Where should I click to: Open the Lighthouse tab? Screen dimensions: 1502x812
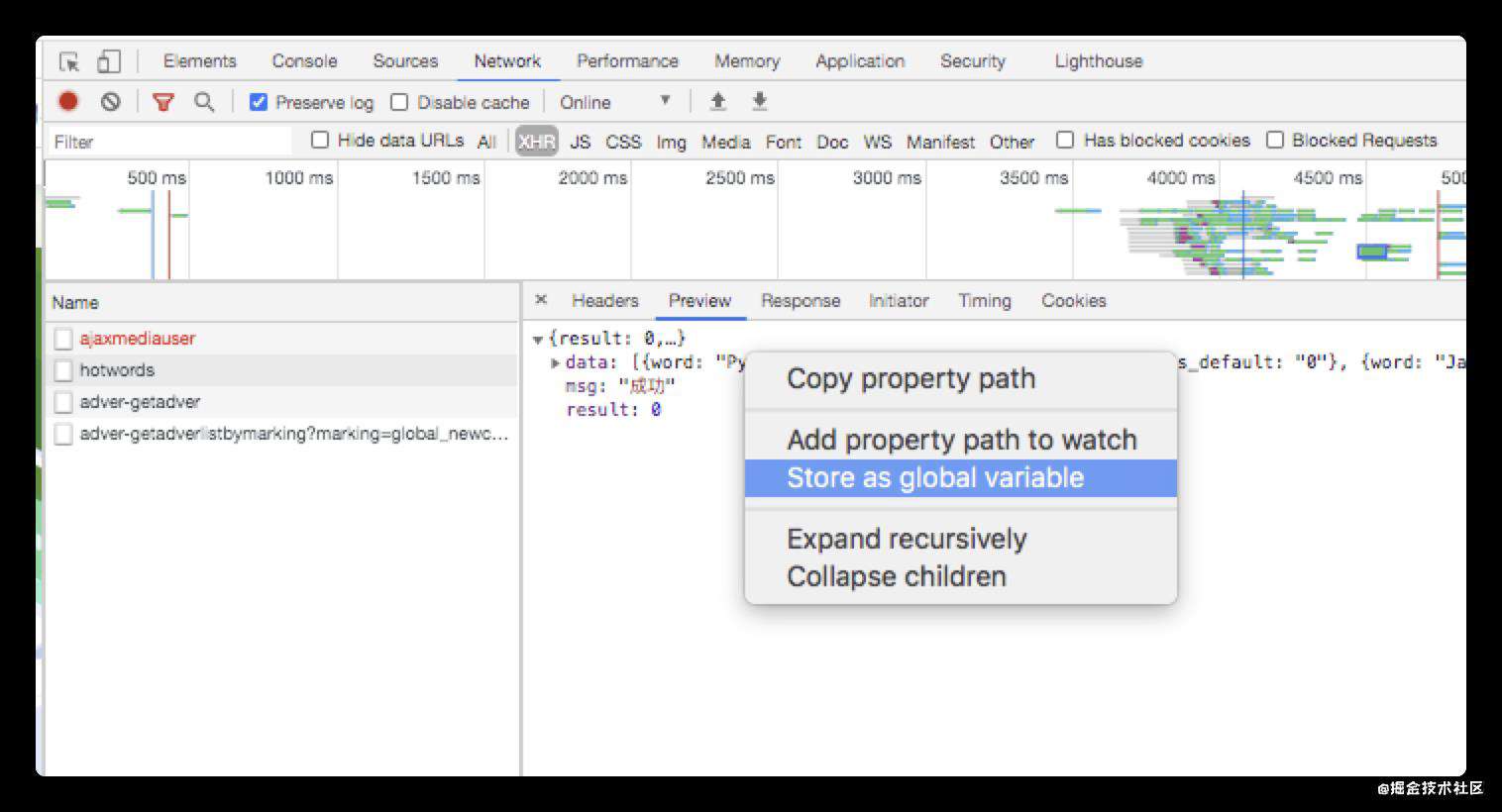(x=1099, y=61)
